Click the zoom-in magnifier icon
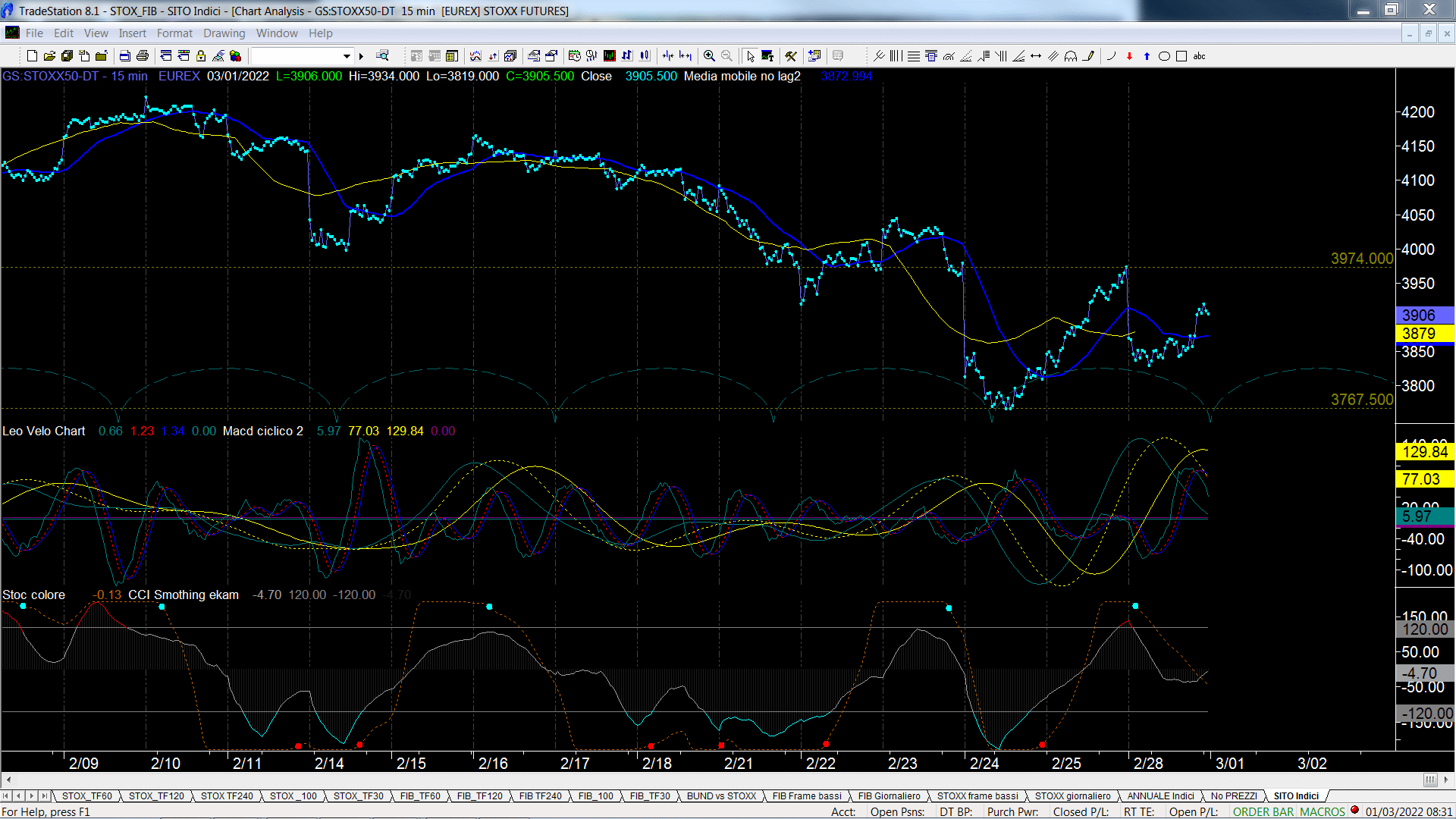Viewport: 1456px width, 819px height. (709, 56)
